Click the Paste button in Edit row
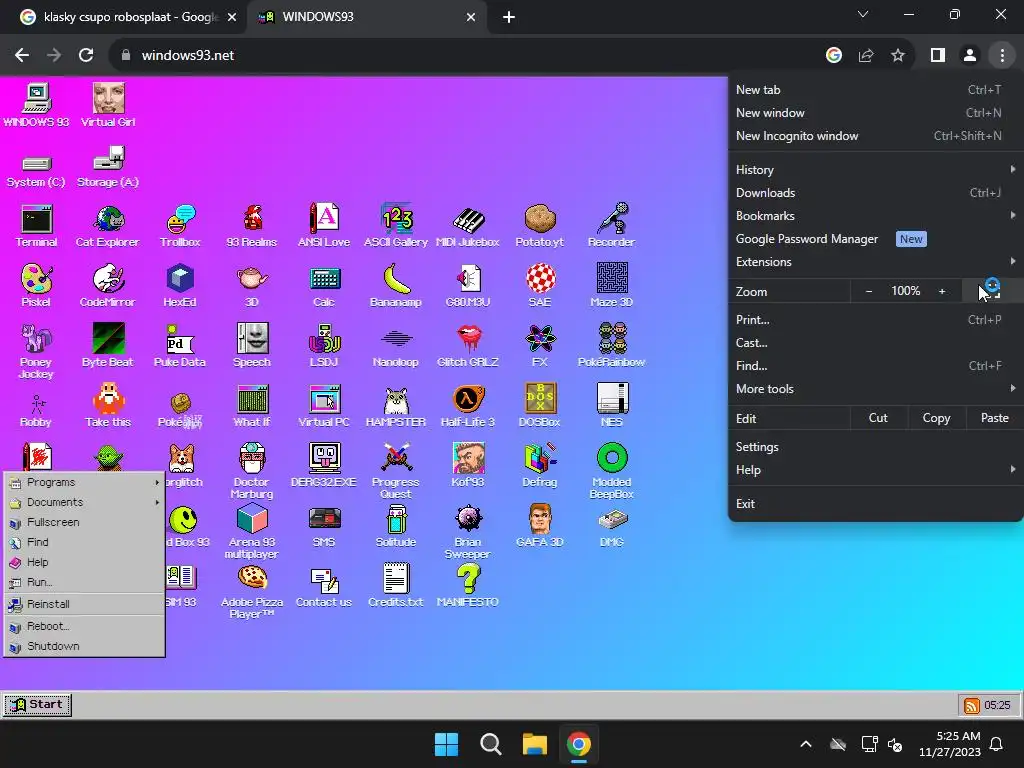This screenshot has height=768, width=1024. 995,418
